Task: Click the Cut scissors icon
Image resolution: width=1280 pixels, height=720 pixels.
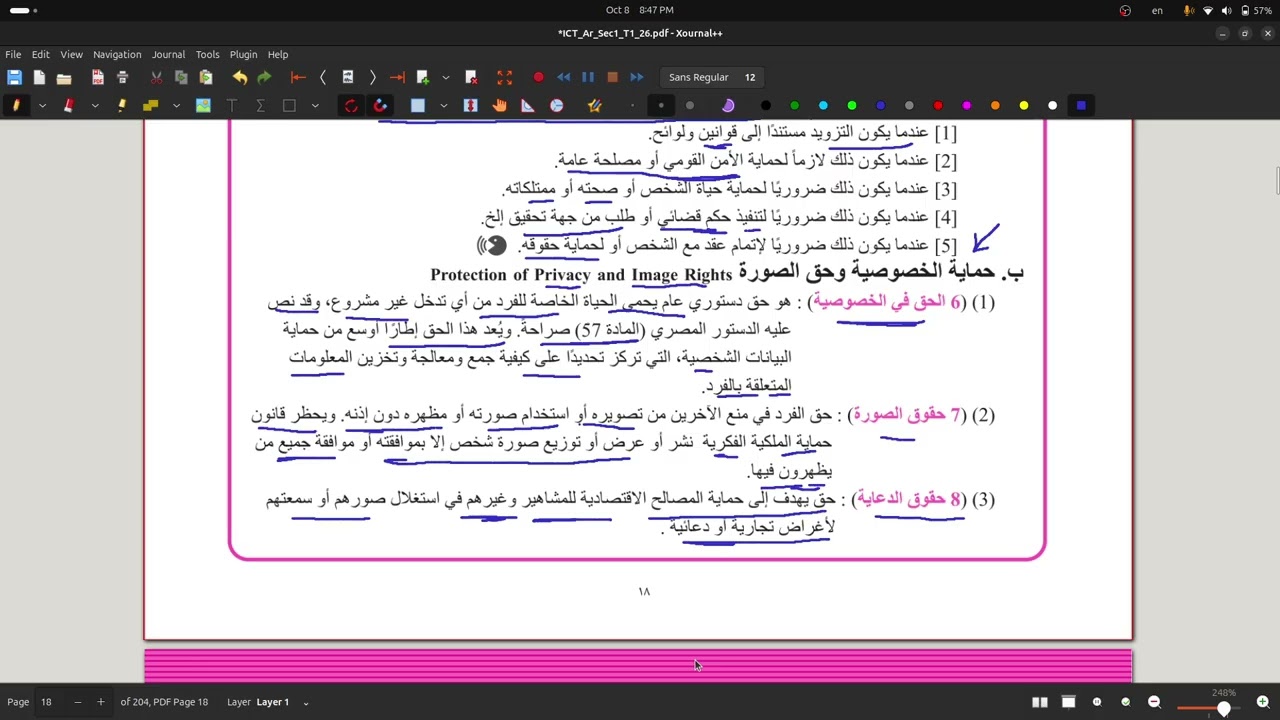Action: pos(156,77)
